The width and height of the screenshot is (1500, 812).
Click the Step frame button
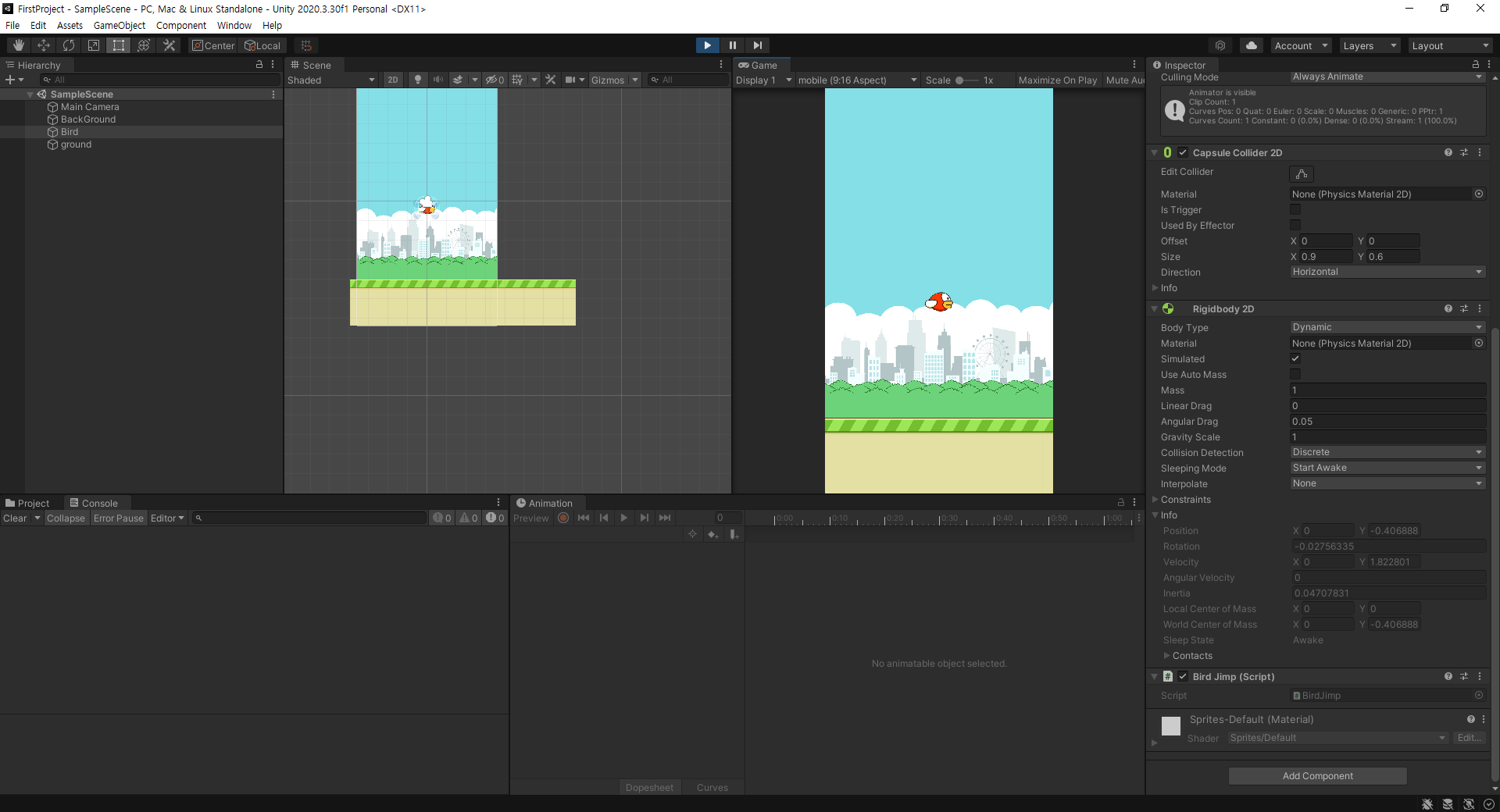point(757,45)
